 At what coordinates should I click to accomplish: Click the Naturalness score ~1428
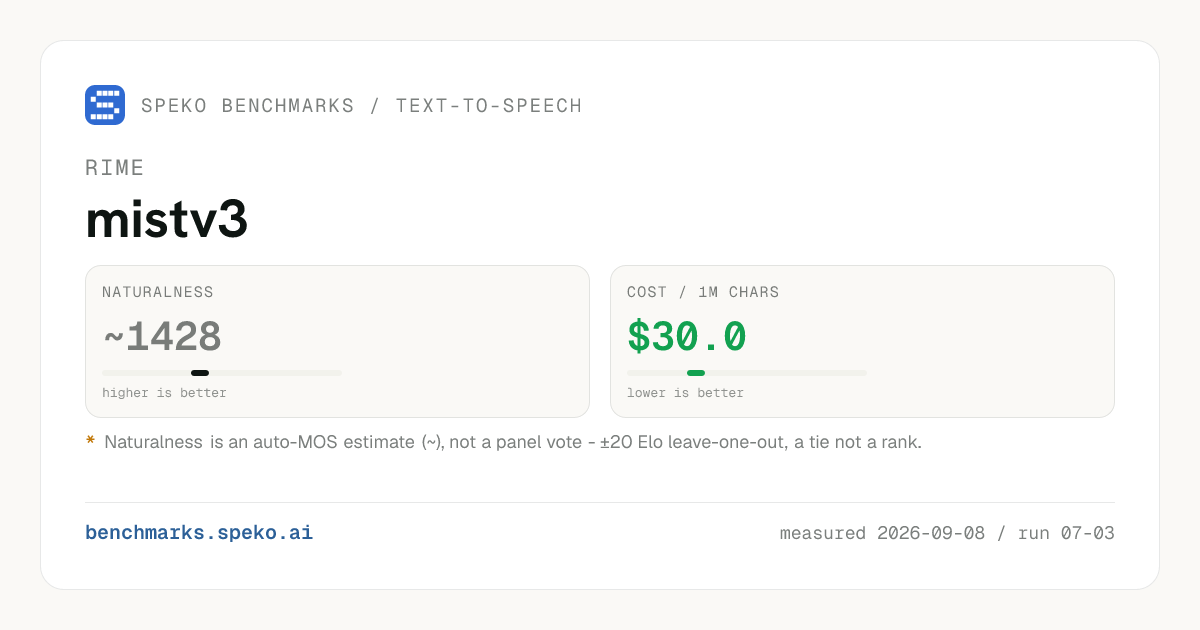coord(162,338)
